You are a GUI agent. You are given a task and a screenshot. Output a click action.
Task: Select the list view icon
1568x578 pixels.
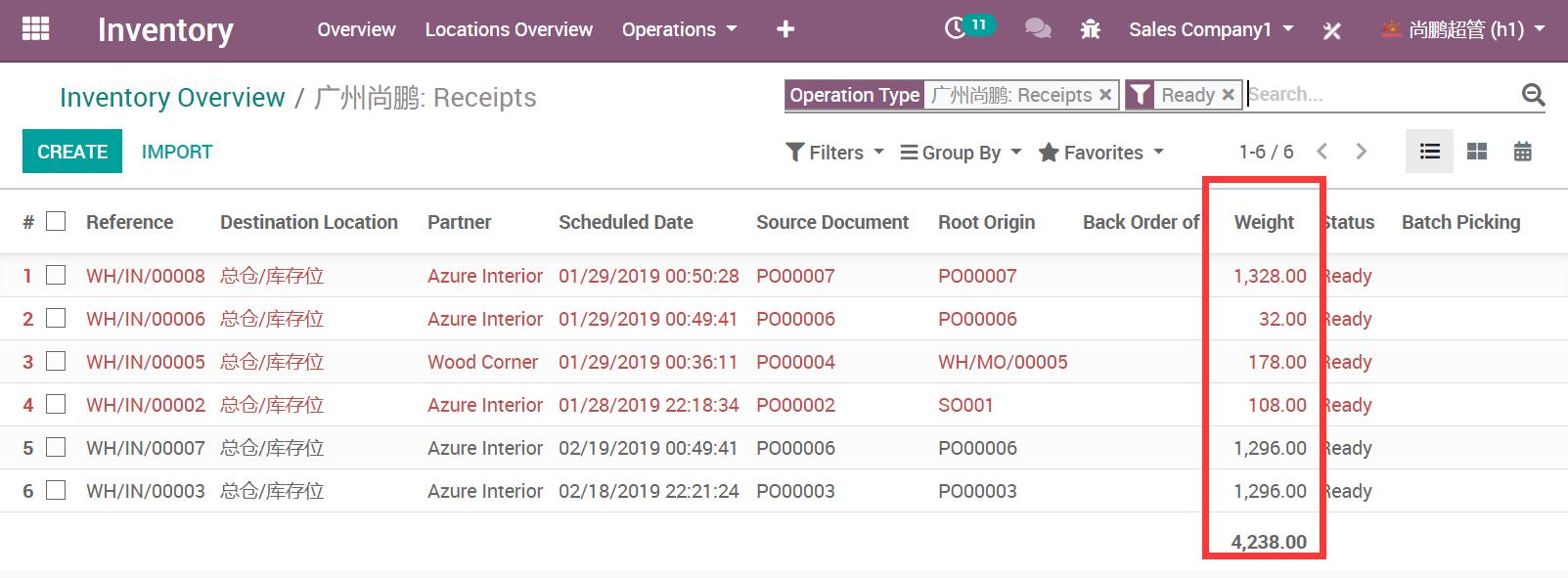coord(1429,152)
